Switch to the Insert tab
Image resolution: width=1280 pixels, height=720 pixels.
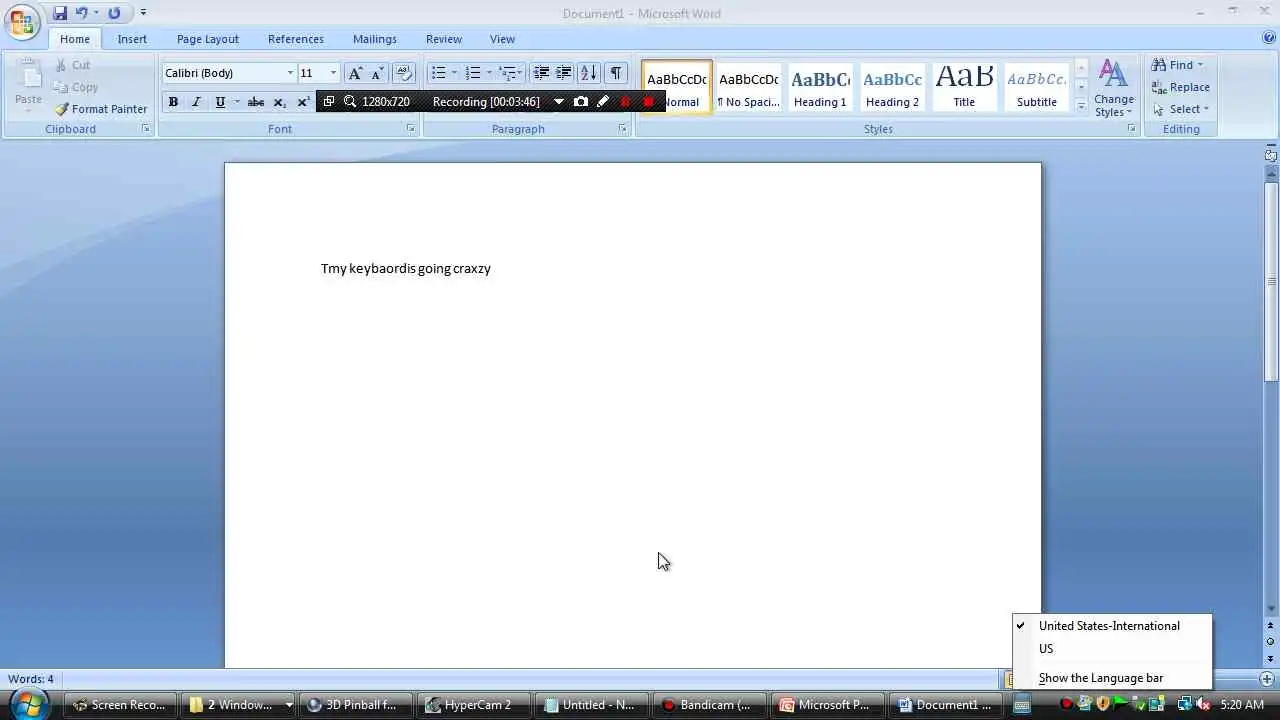click(x=132, y=39)
